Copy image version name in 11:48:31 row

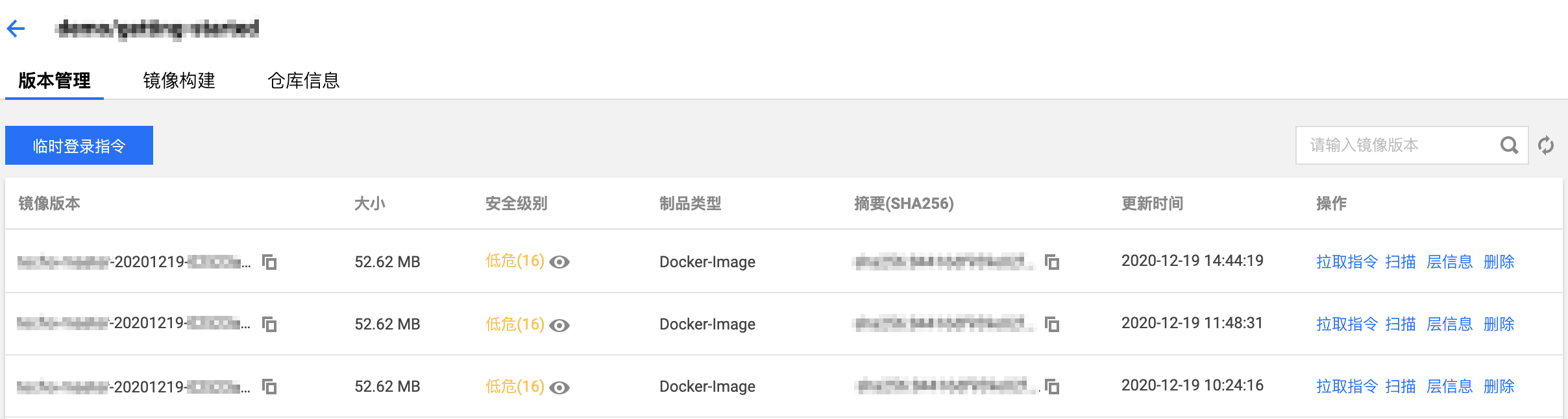point(269,324)
